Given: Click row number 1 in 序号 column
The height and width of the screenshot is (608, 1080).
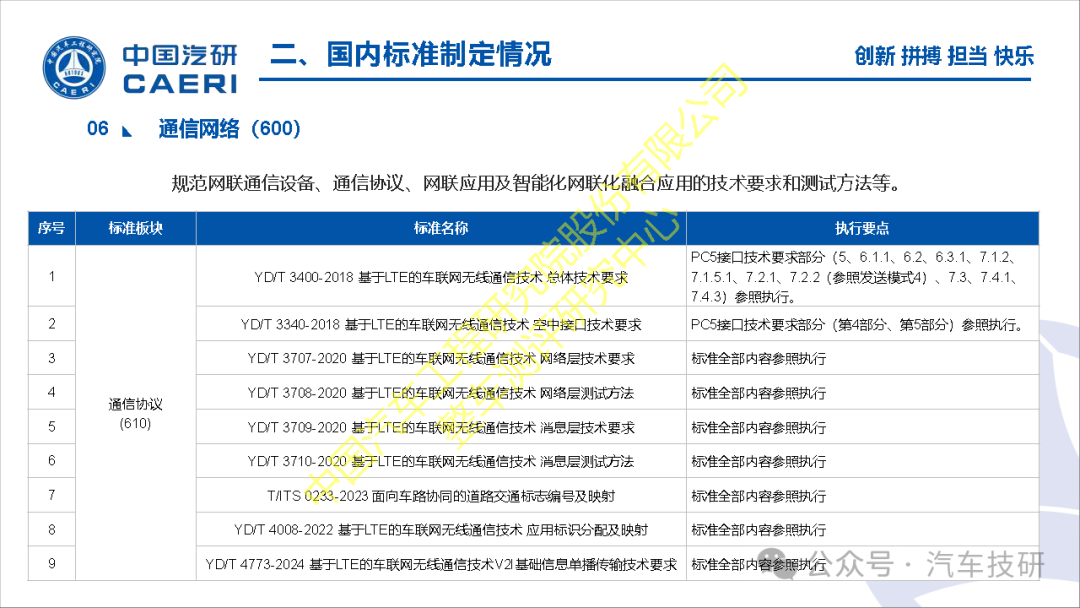Looking at the screenshot, I should [x=52, y=276].
